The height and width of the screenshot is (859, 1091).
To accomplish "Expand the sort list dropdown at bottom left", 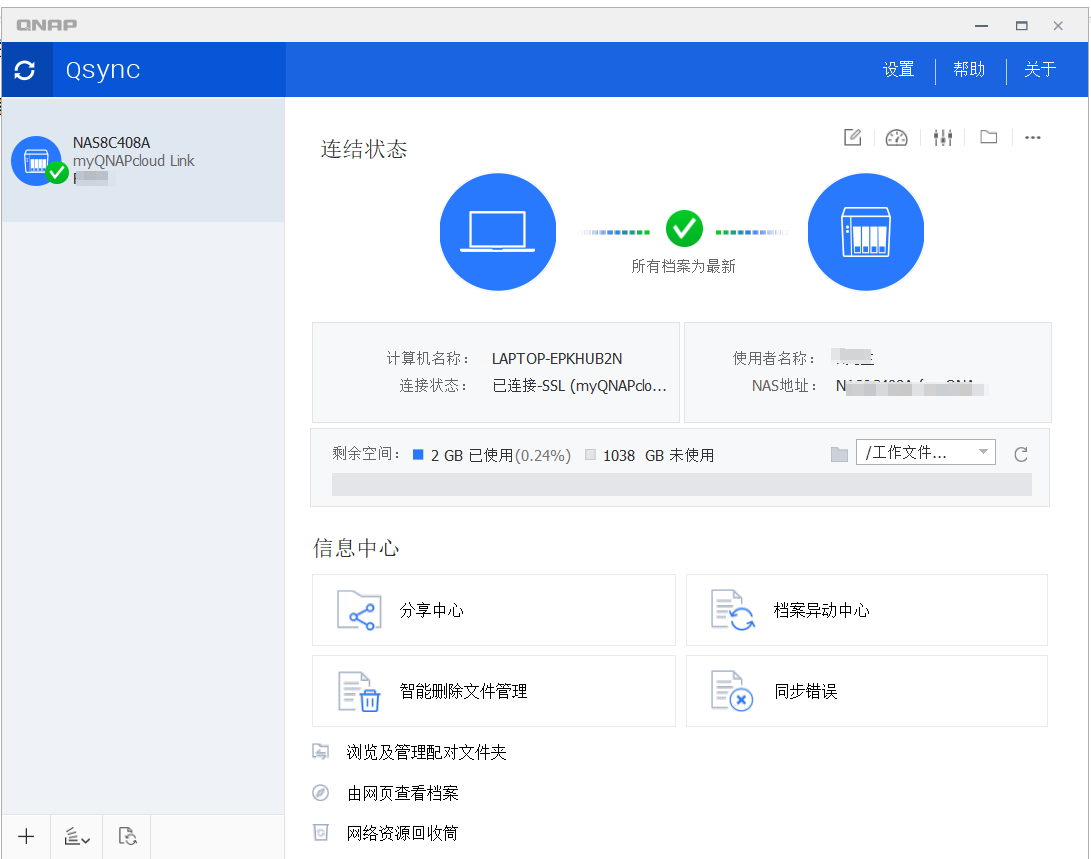I will (77, 837).
